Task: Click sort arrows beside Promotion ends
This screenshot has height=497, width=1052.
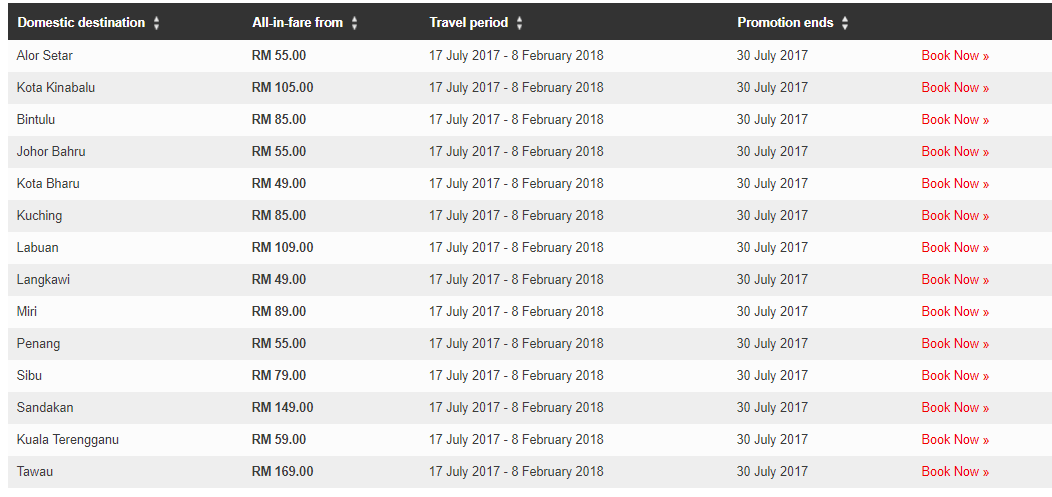Action: pos(845,23)
